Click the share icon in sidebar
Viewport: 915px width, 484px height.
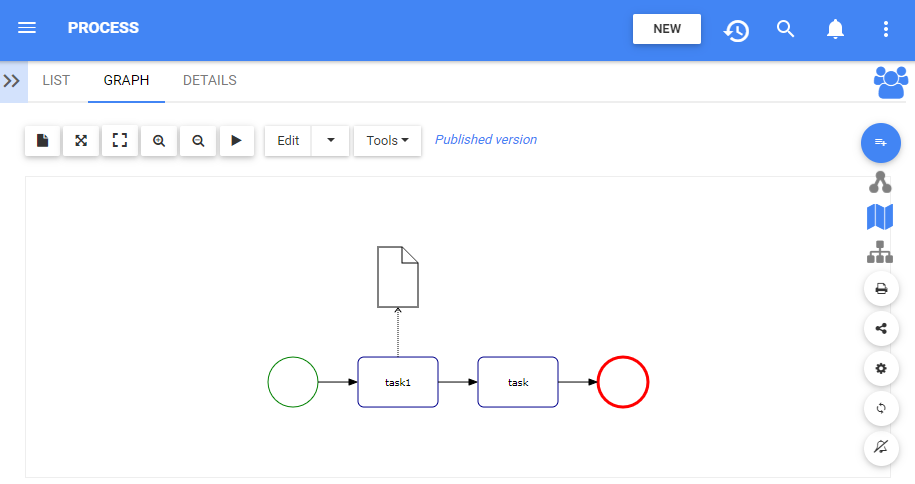coord(881,328)
